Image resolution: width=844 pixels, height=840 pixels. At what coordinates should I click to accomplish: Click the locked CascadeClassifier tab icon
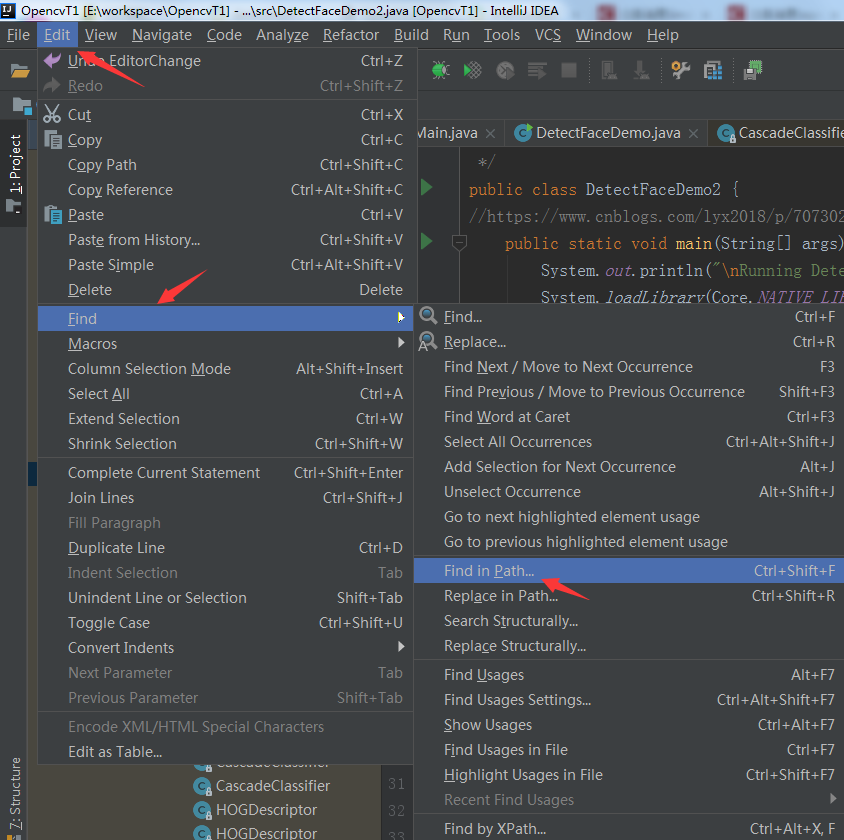pyautogui.click(x=727, y=133)
